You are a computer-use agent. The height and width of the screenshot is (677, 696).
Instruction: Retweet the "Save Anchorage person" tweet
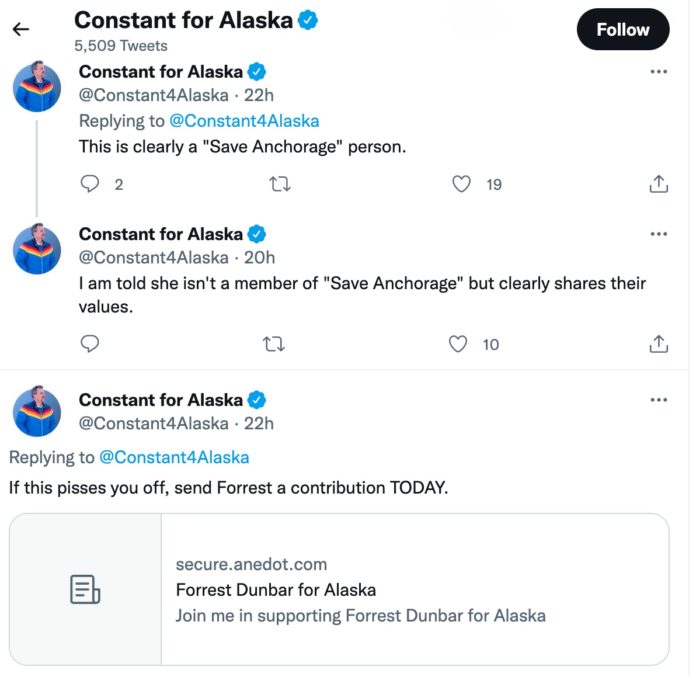click(281, 184)
